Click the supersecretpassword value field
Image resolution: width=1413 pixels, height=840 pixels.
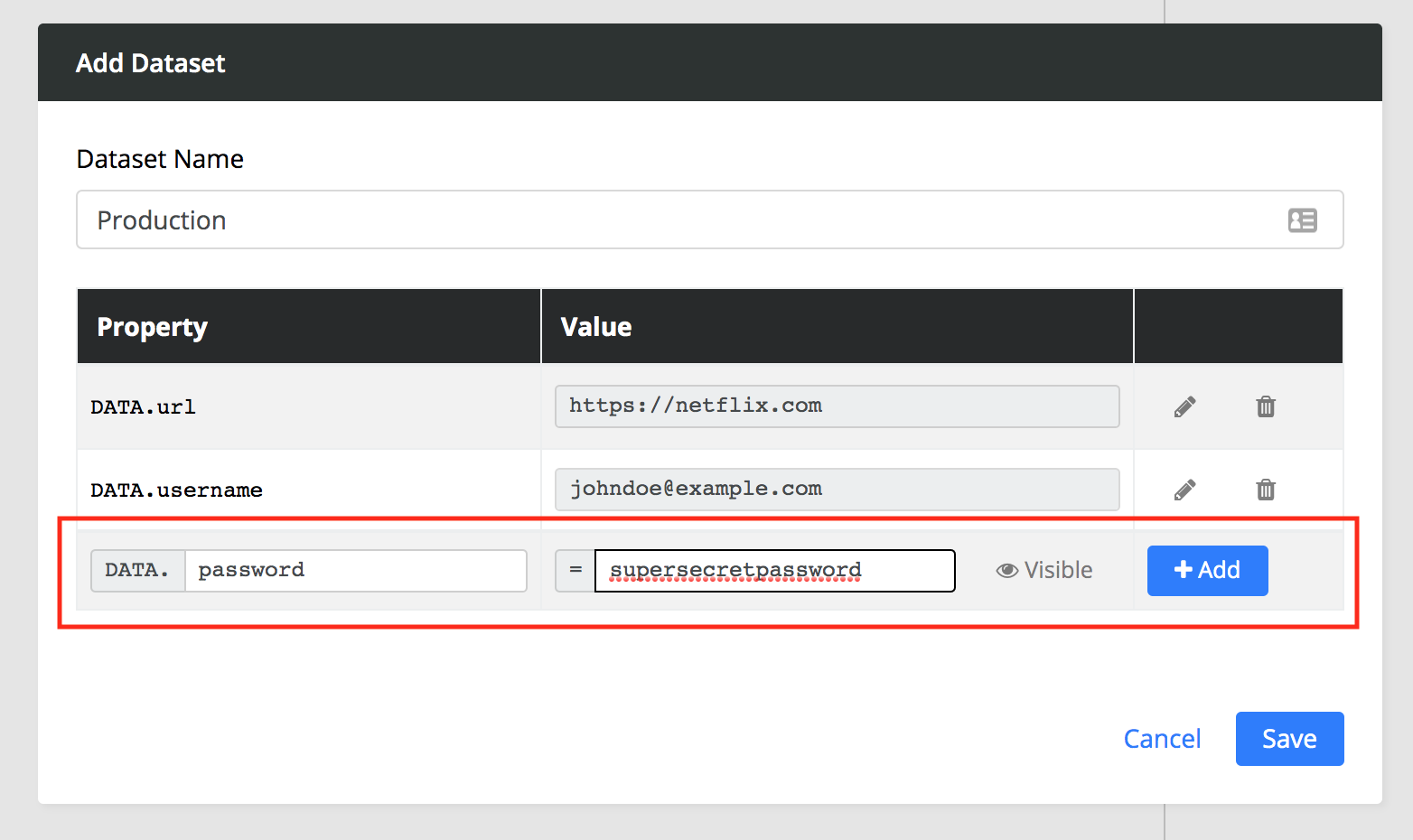(x=774, y=571)
